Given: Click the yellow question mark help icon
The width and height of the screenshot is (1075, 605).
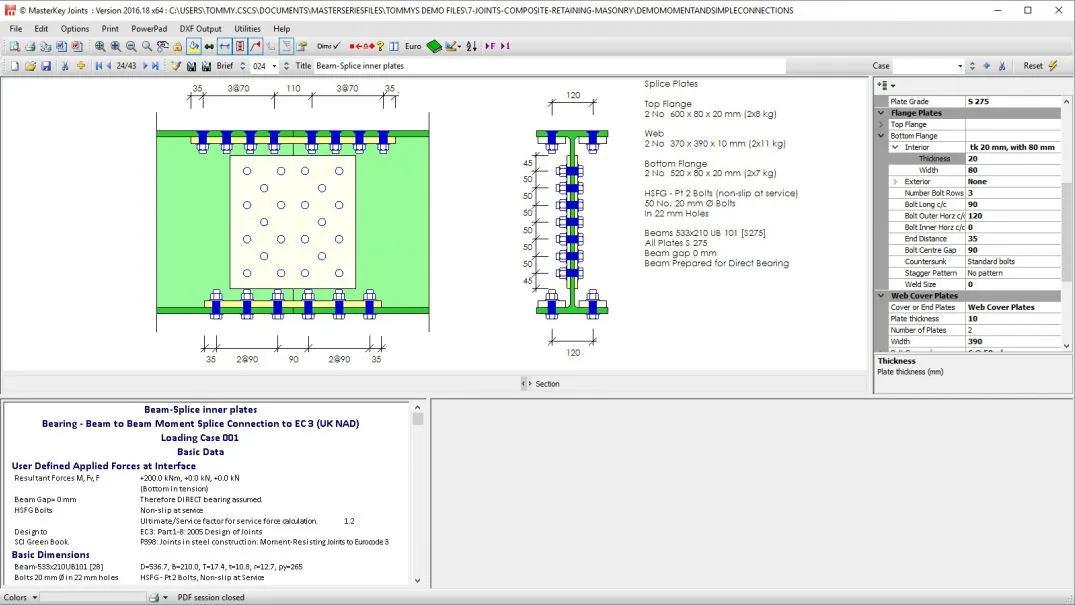Looking at the screenshot, I should click(380, 46).
